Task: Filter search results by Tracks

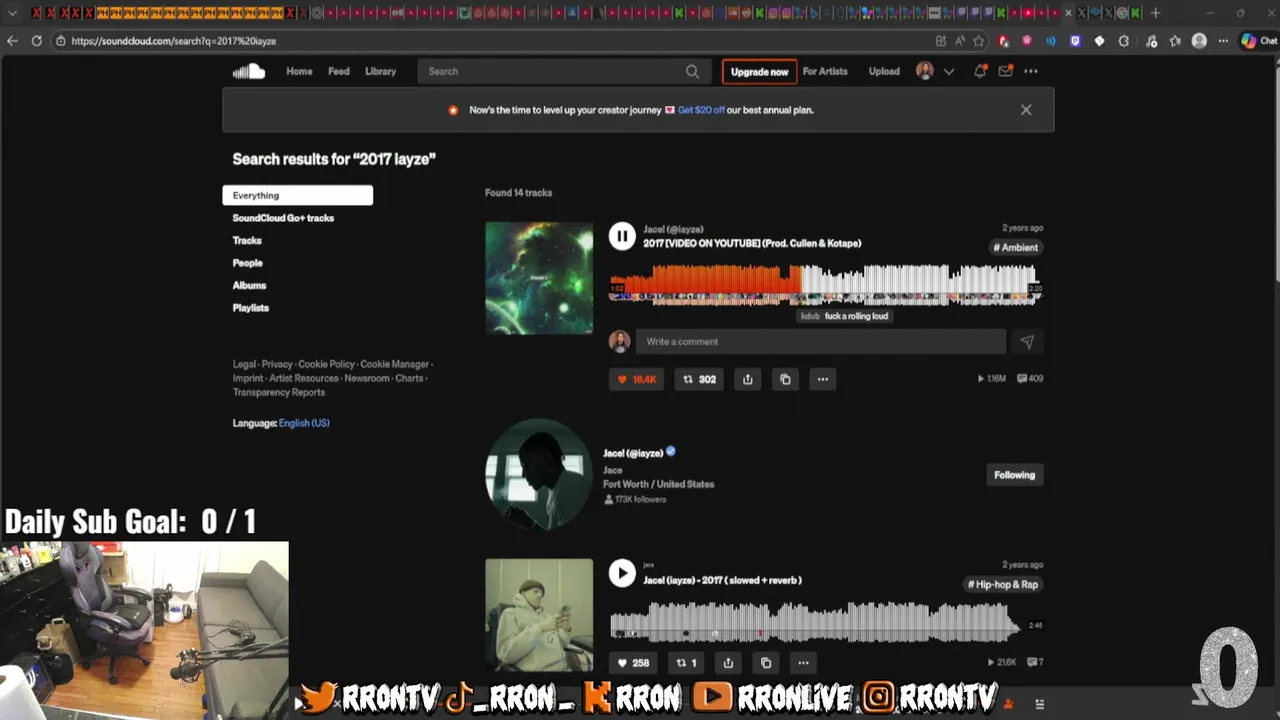Action: click(x=247, y=240)
